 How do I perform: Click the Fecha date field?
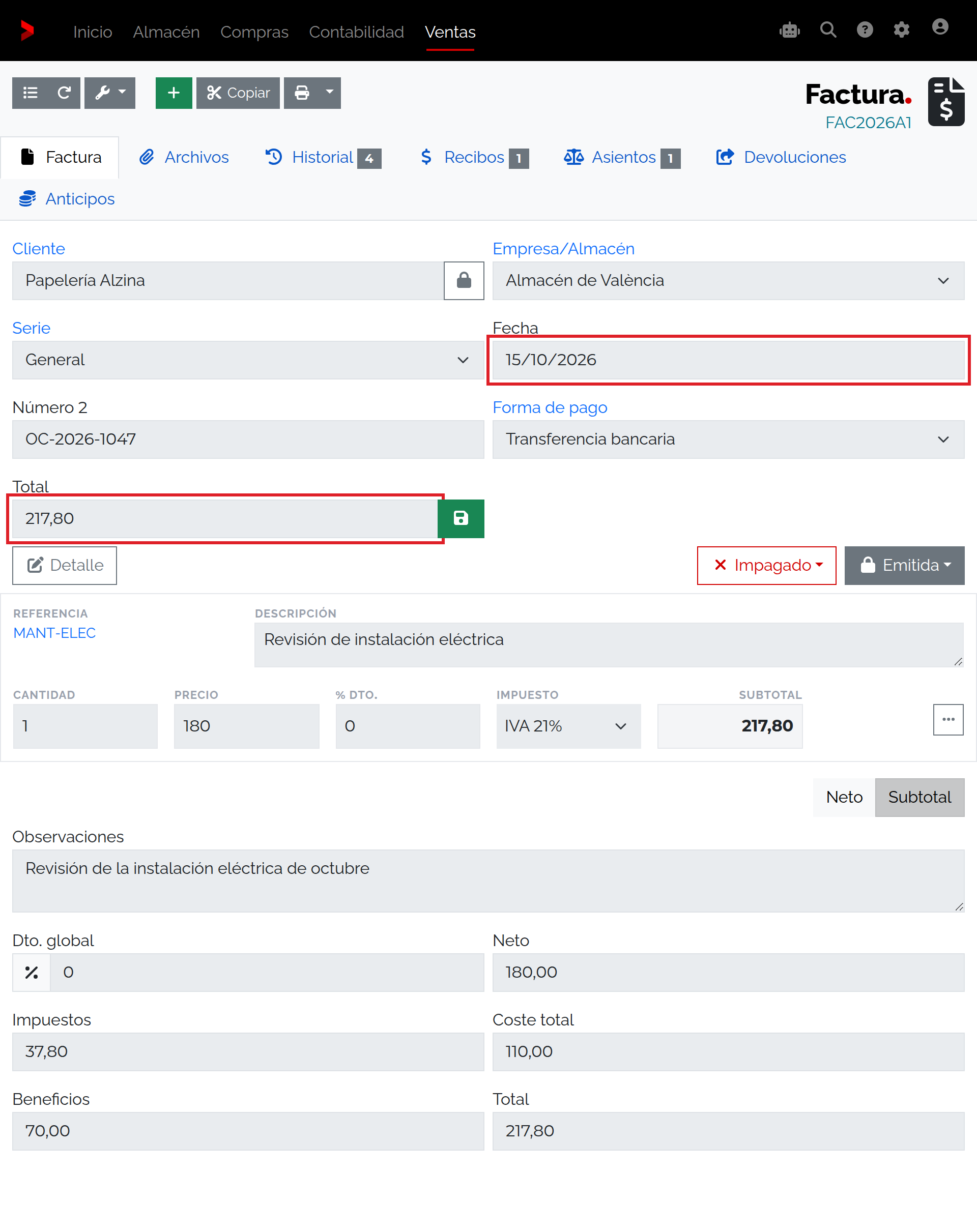pyautogui.click(x=728, y=360)
